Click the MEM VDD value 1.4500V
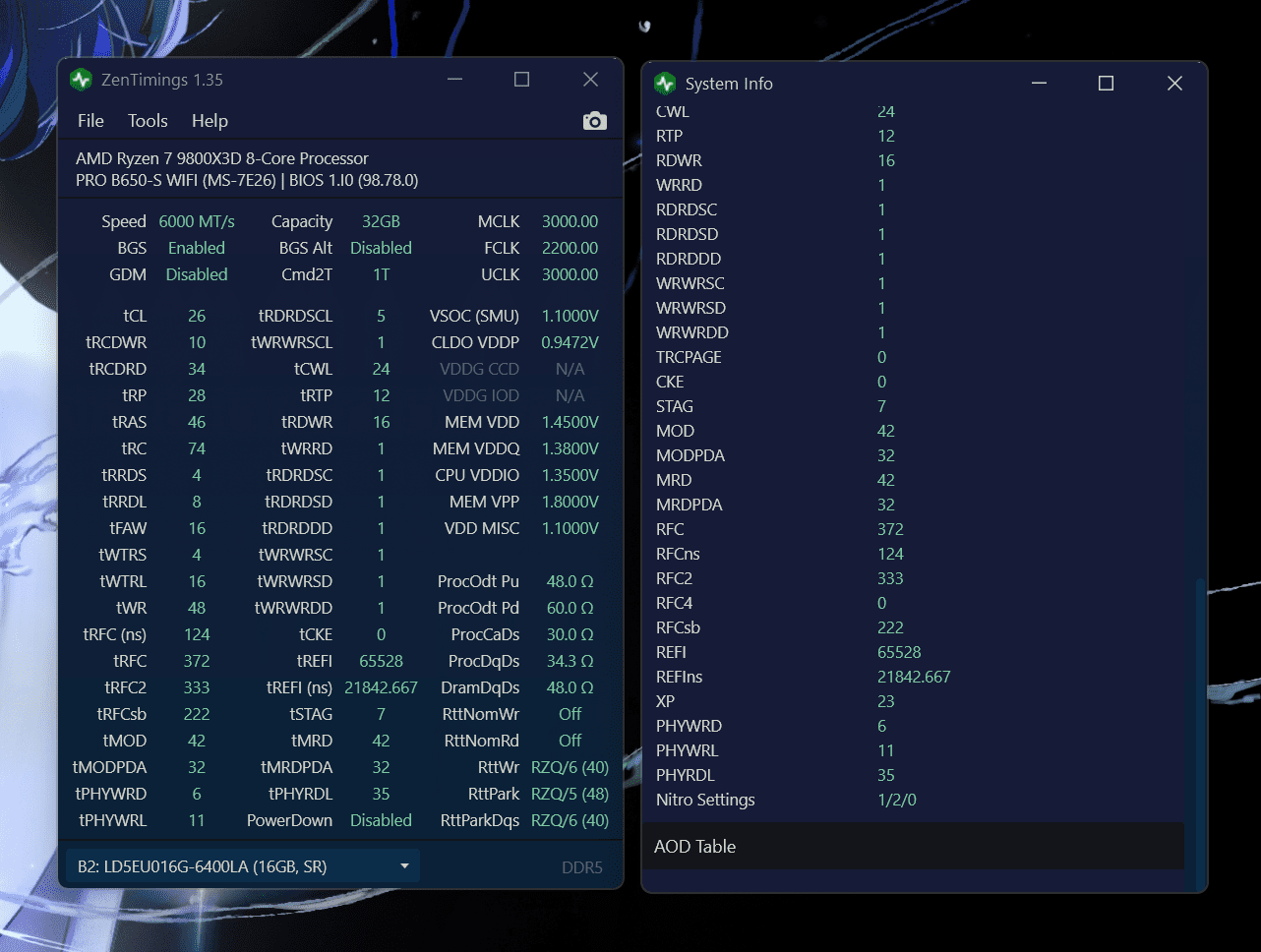The image size is (1261, 952). (x=570, y=422)
